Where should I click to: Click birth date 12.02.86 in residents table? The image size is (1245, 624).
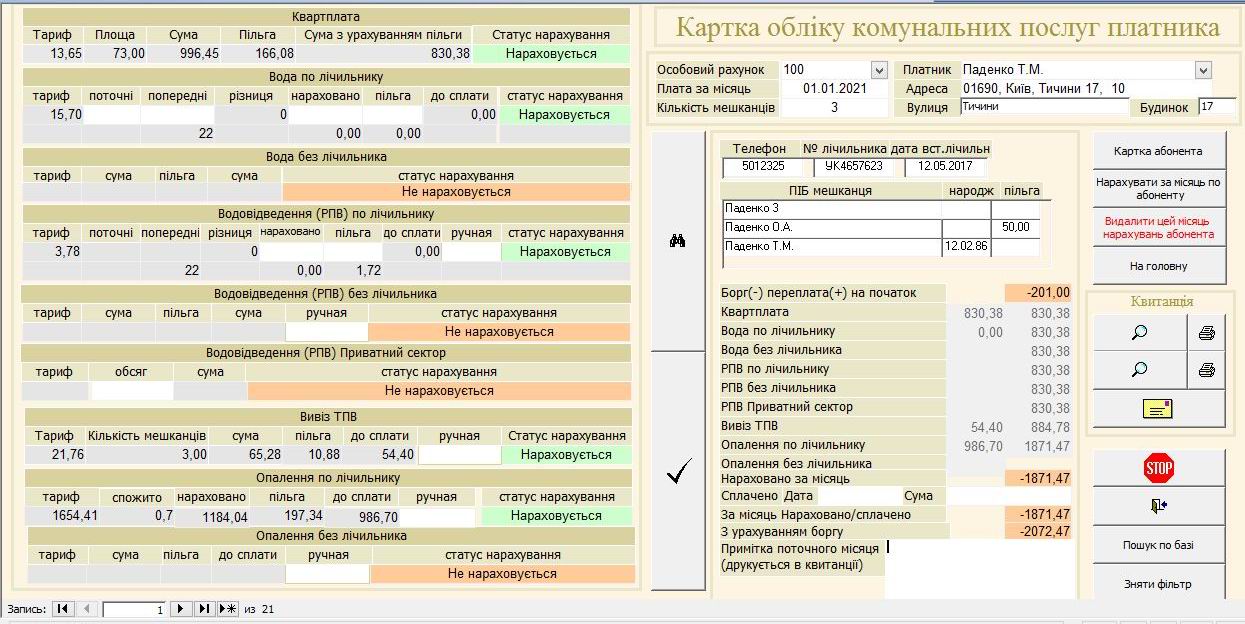pos(966,246)
